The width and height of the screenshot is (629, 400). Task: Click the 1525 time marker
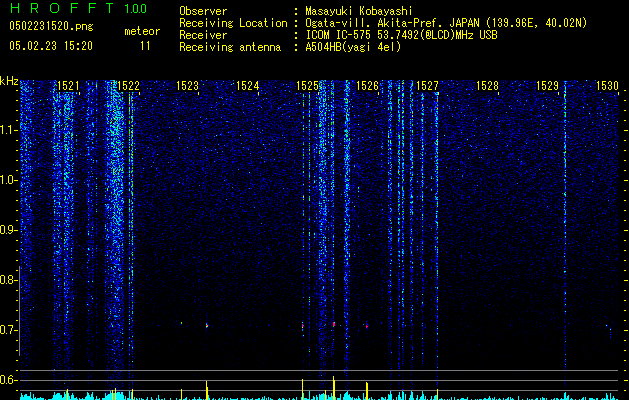point(307,86)
